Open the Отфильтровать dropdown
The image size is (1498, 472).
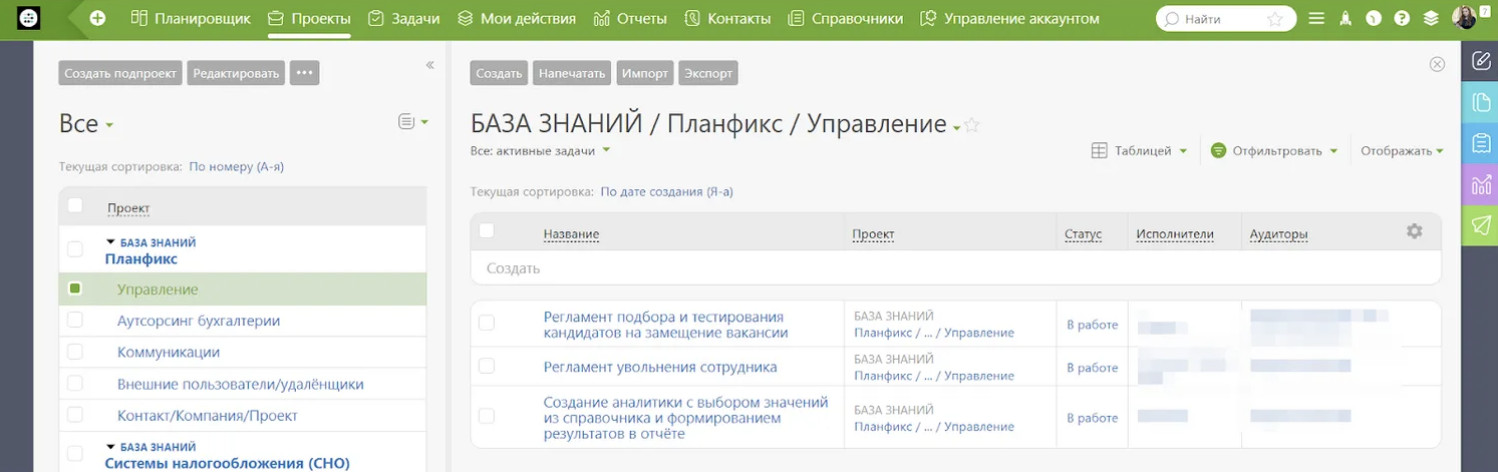(x=1285, y=151)
